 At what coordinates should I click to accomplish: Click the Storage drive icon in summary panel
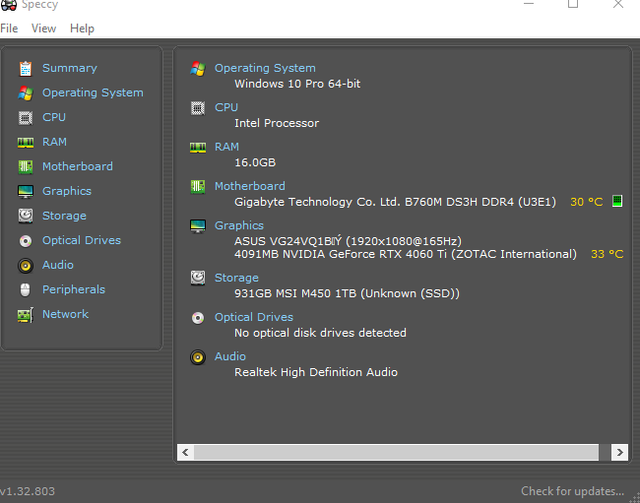click(x=198, y=278)
